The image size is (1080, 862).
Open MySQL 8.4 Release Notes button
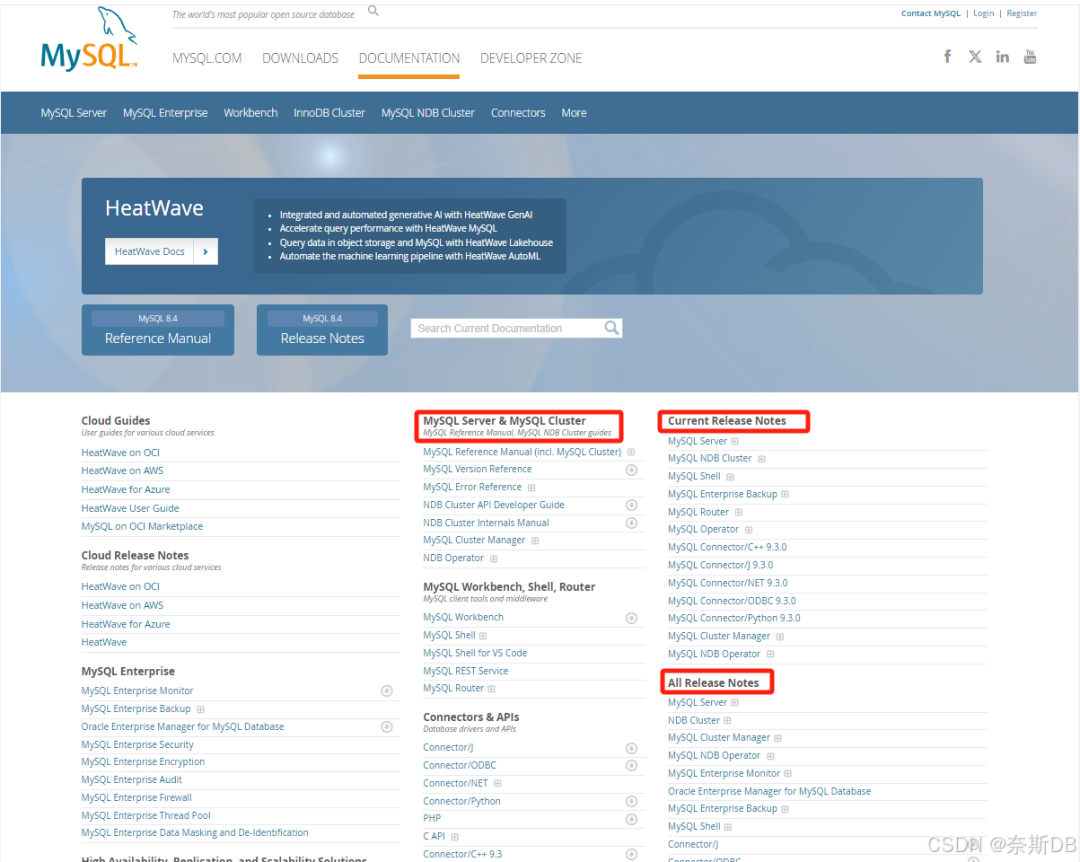point(322,330)
